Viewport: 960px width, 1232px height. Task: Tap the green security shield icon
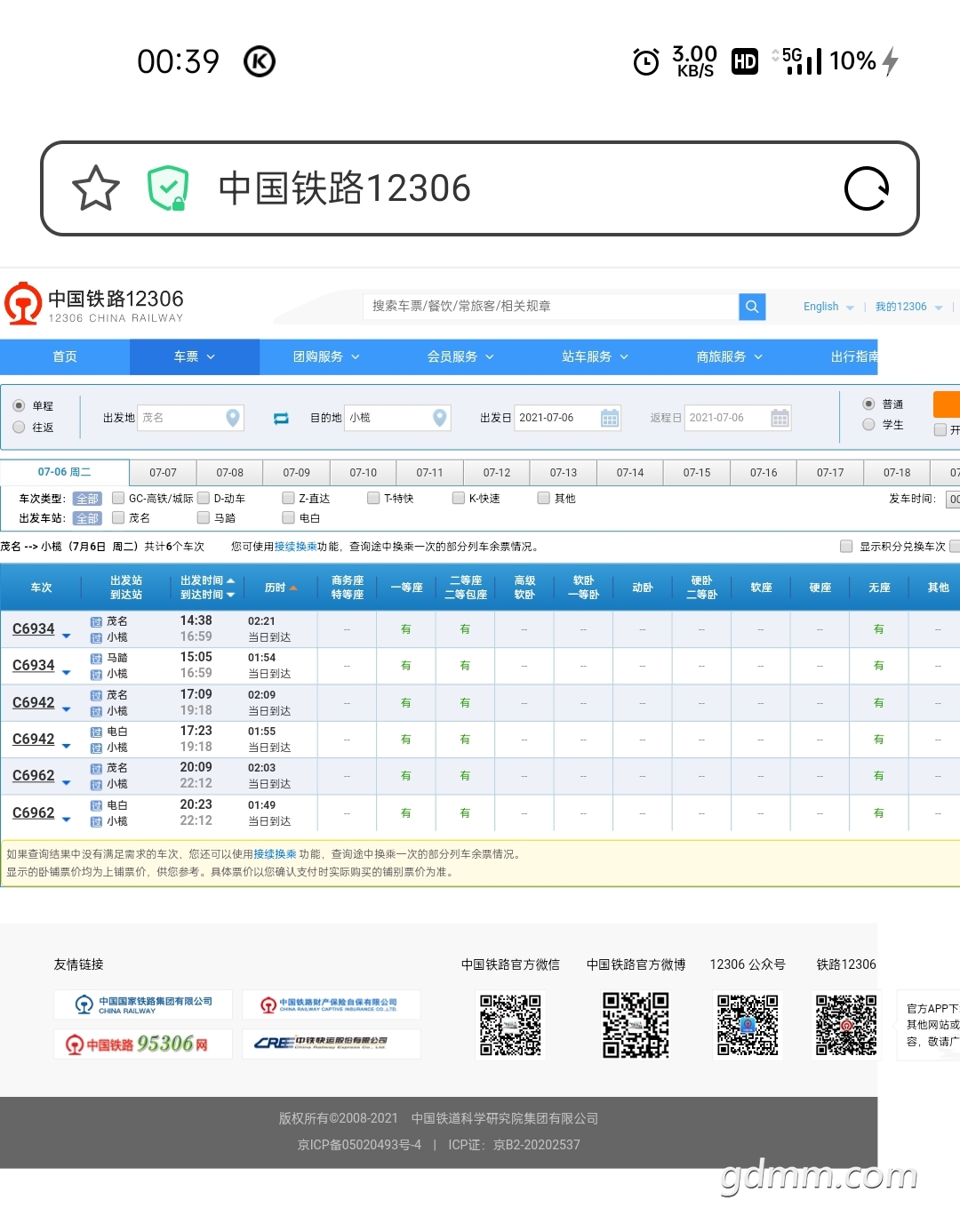168,188
